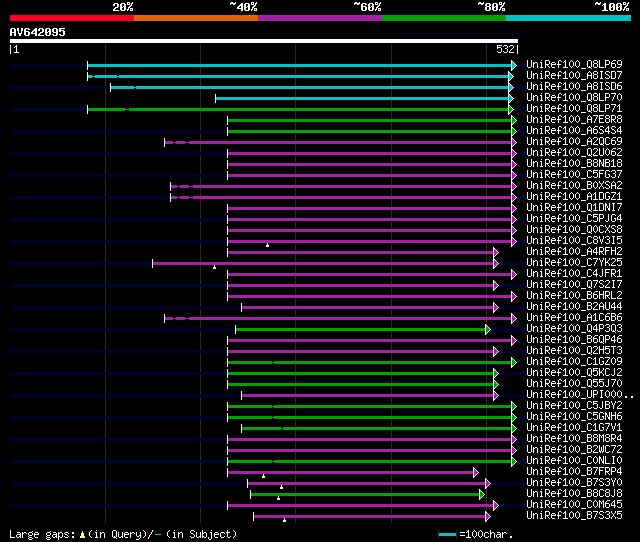The height and width of the screenshot is (542, 640).
Task: Select the UniRef100_C0NLI0 label
Action: 574,461
